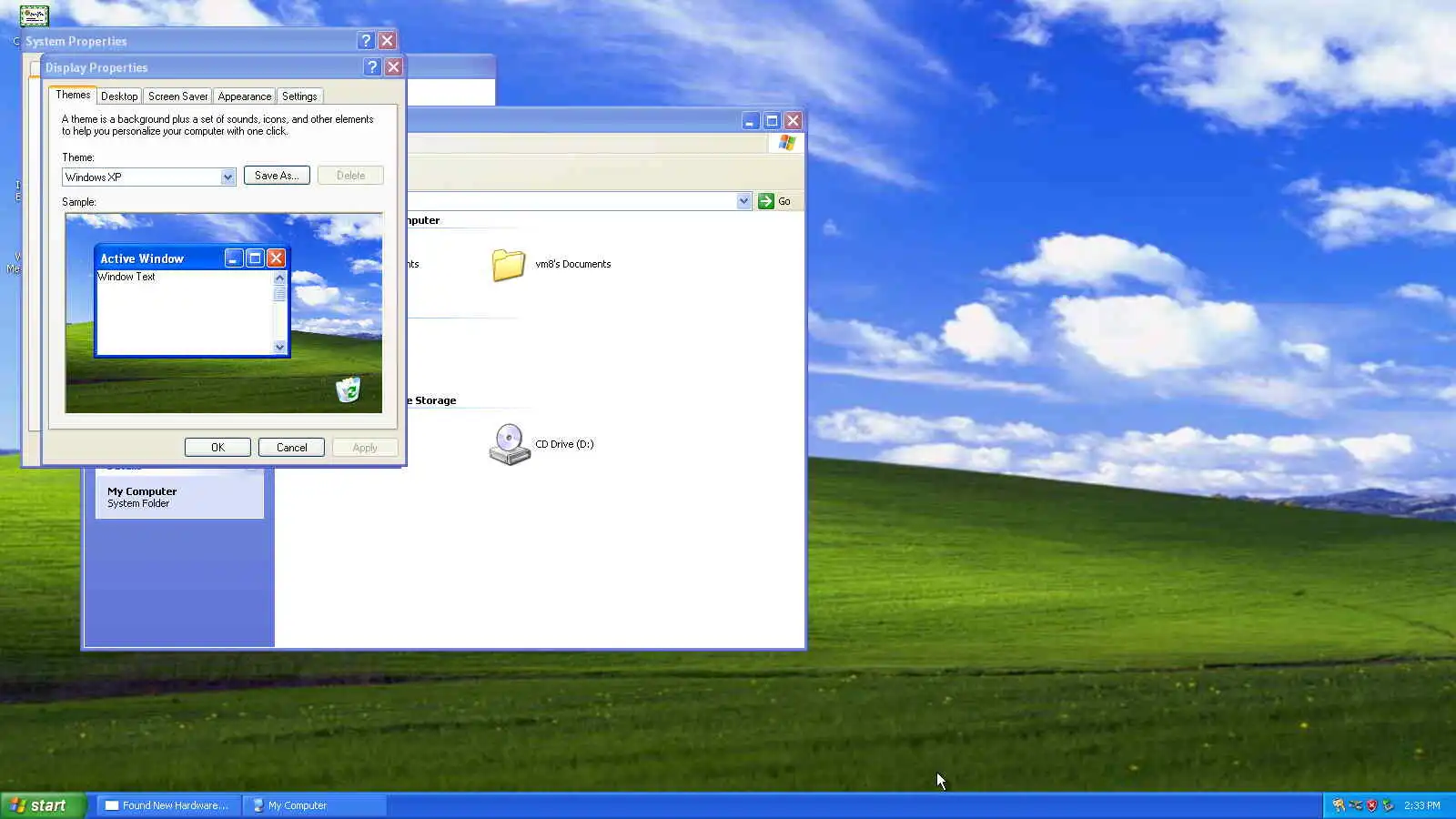The height and width of the screenshot is (819, 1456).
Task: Switch to the Desktop tab
Action: (x=119, y=96)
